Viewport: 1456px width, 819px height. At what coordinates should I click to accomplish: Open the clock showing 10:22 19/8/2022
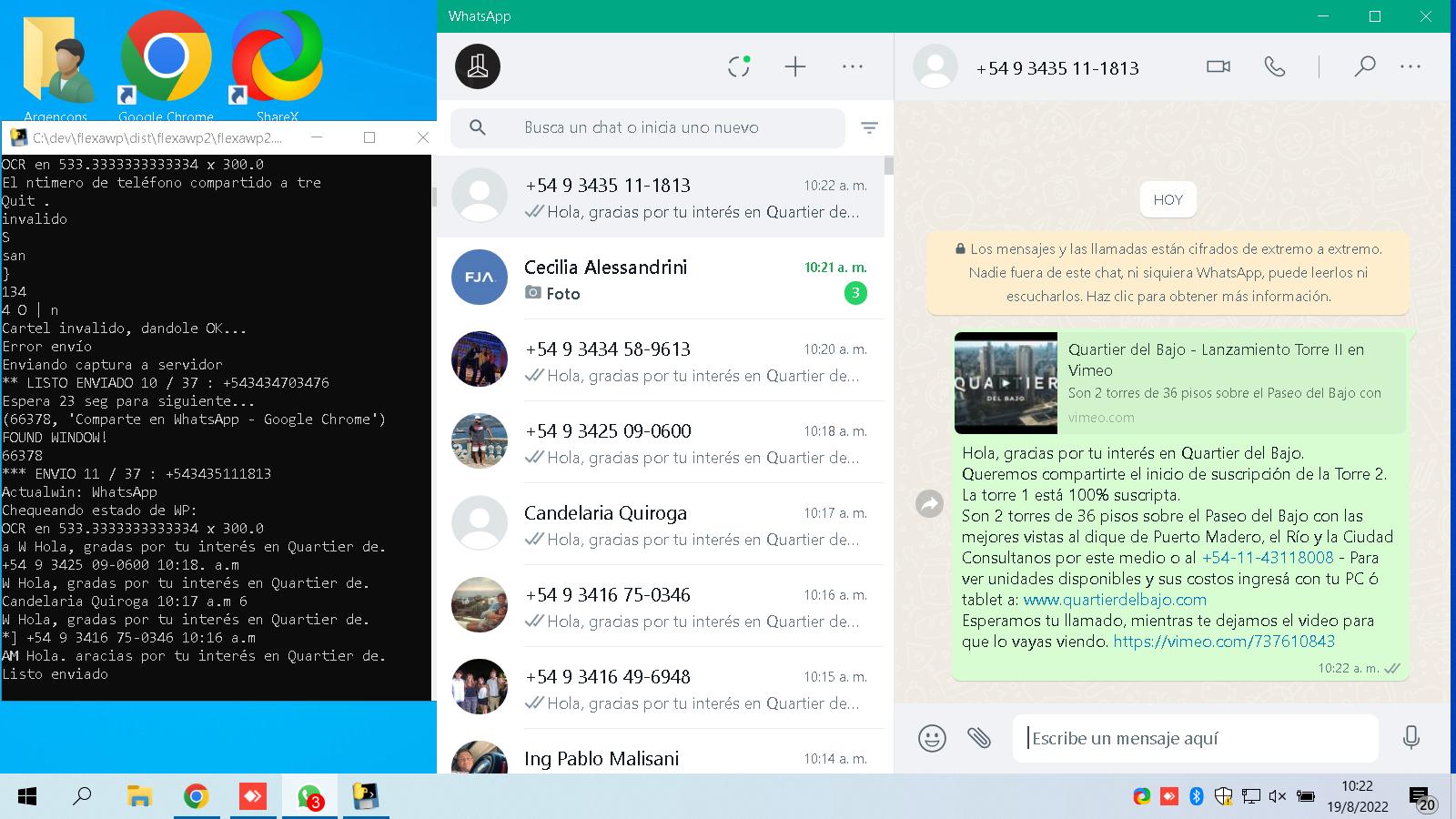pyautogui.click(x=1357, y=796)
